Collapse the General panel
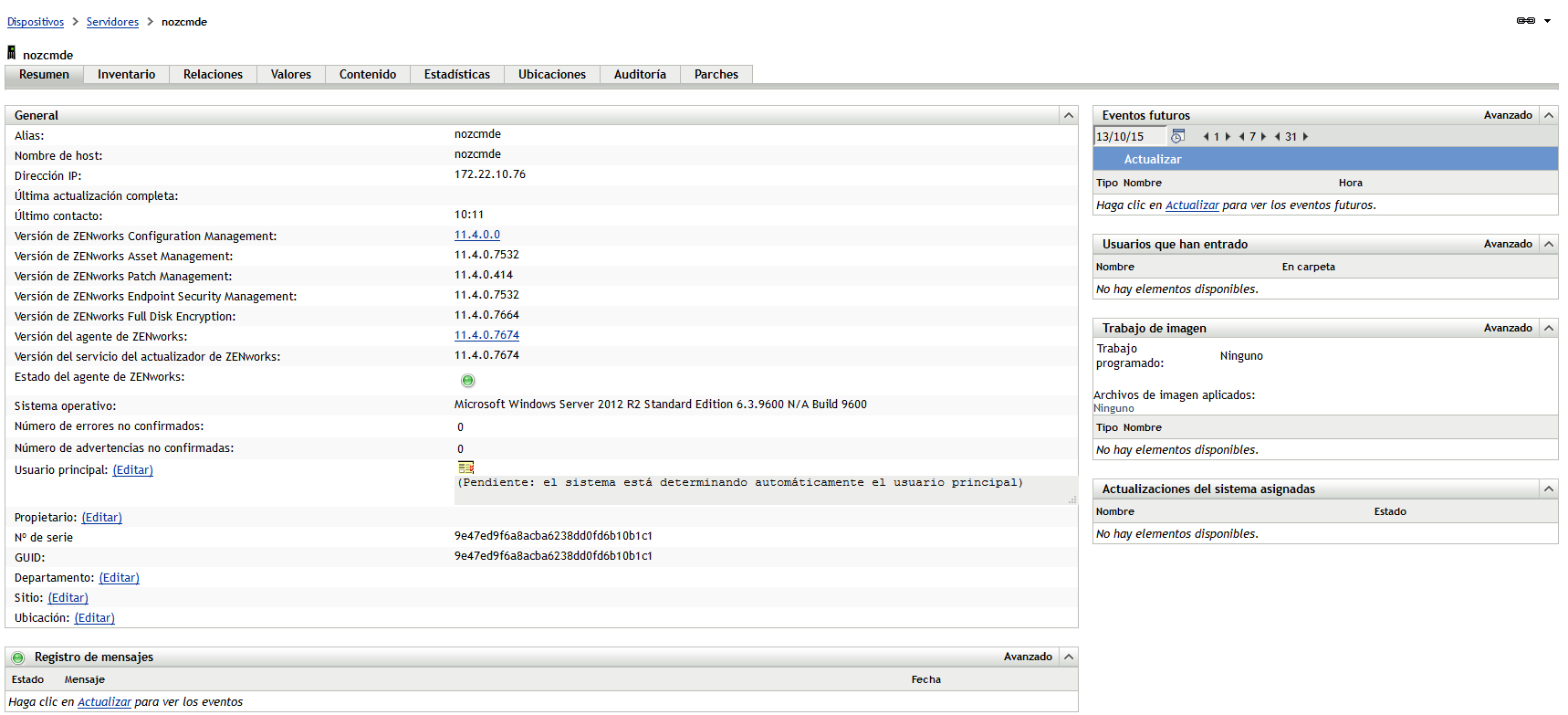Viewport: 1568px width, 715px height. click(1068, 115)
